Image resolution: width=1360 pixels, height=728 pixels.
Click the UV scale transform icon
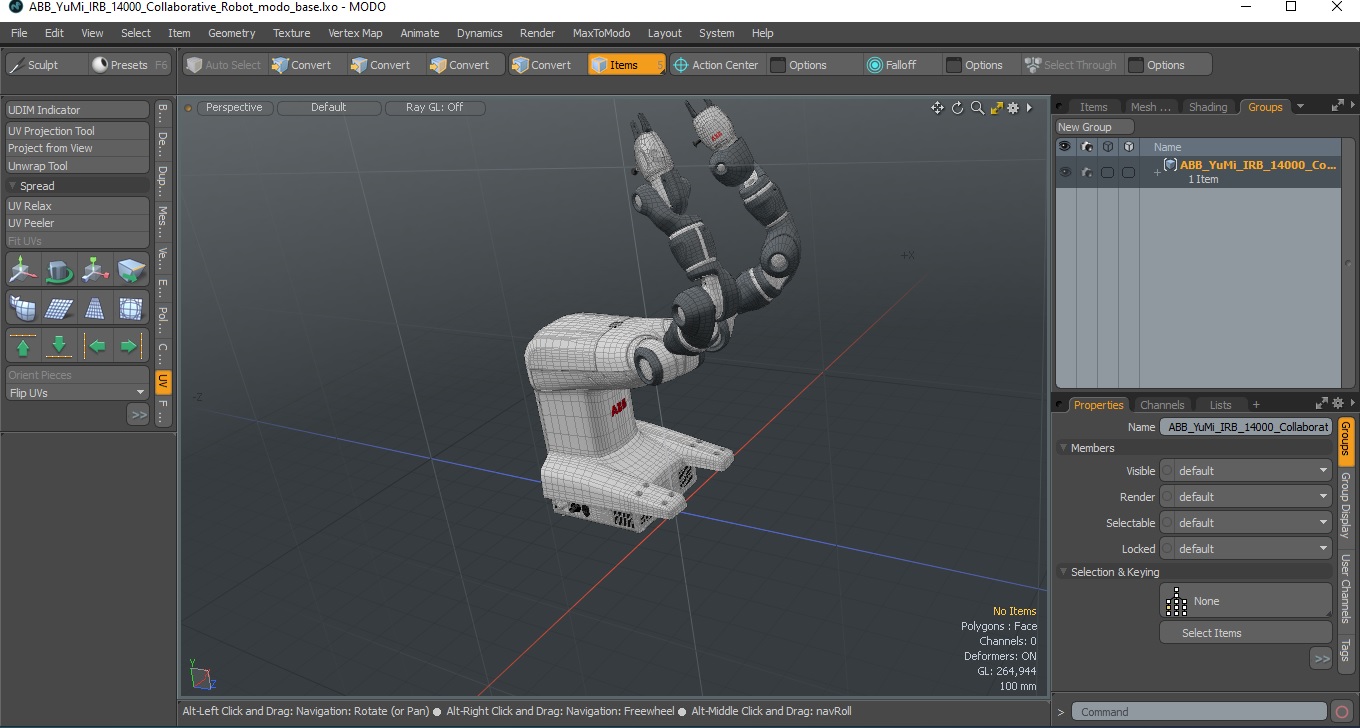point(95,270)
